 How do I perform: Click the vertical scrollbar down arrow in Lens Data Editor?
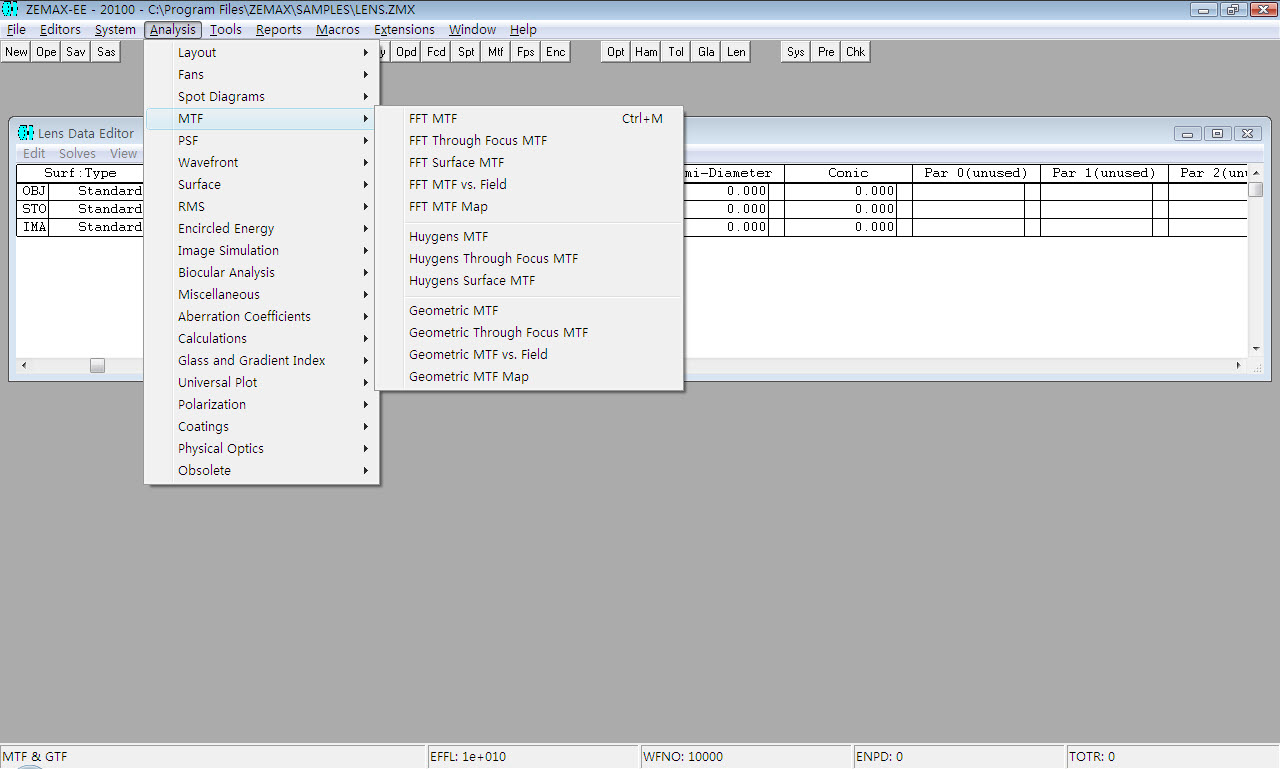(1257, 348)
